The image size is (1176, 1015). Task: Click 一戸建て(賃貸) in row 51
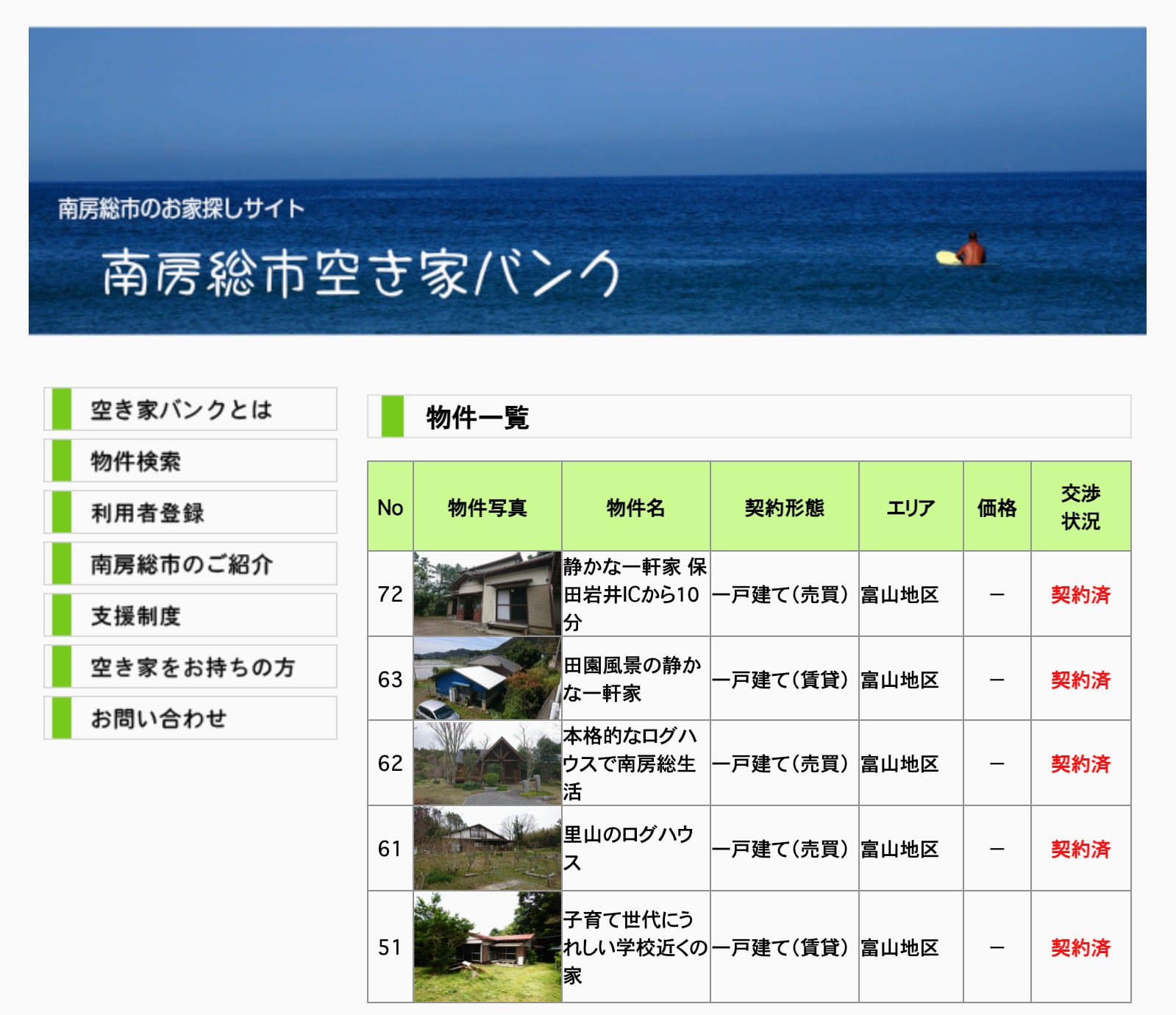(x=780, y=947)
